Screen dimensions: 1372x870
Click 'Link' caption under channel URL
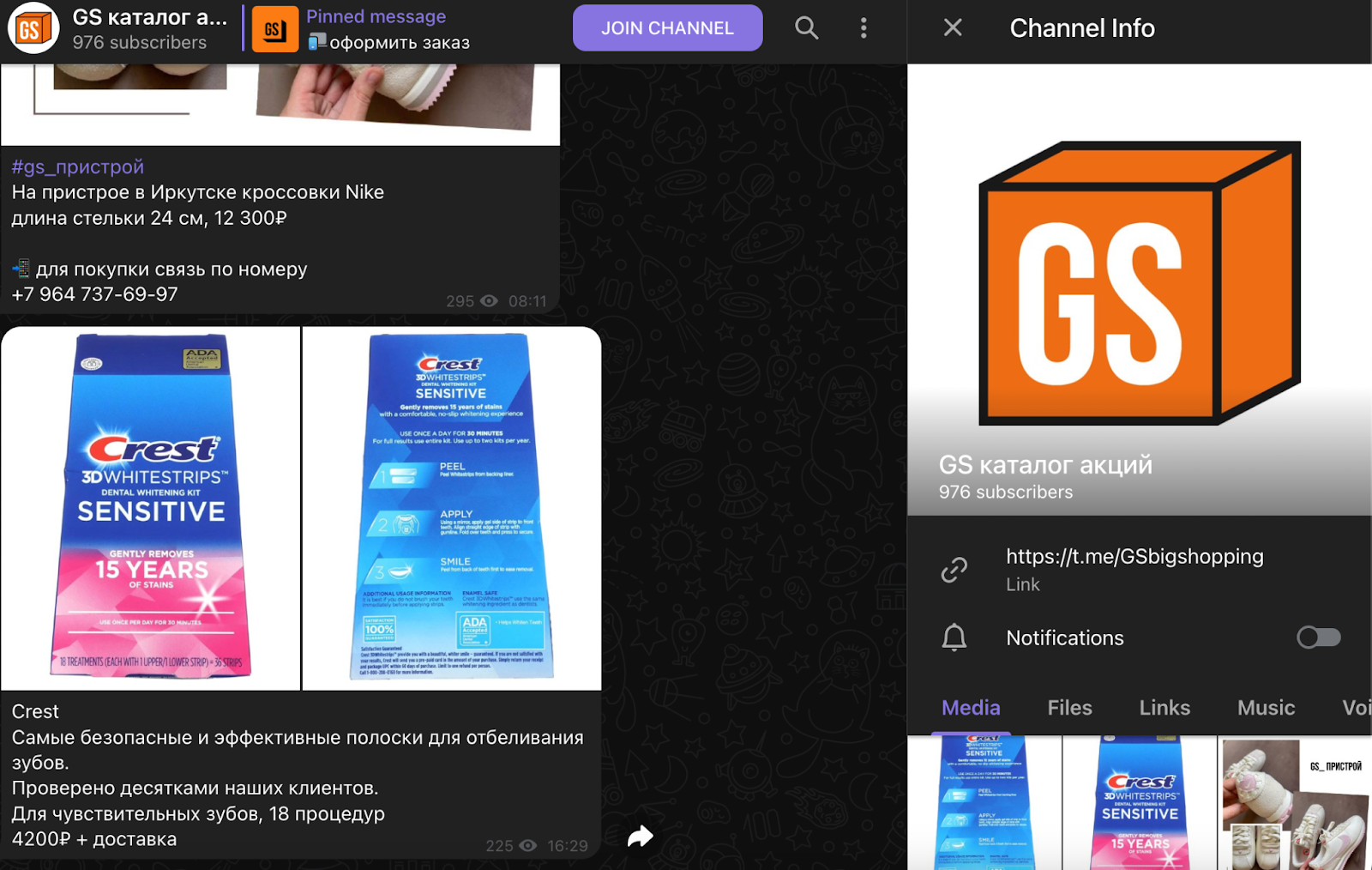1023,584
